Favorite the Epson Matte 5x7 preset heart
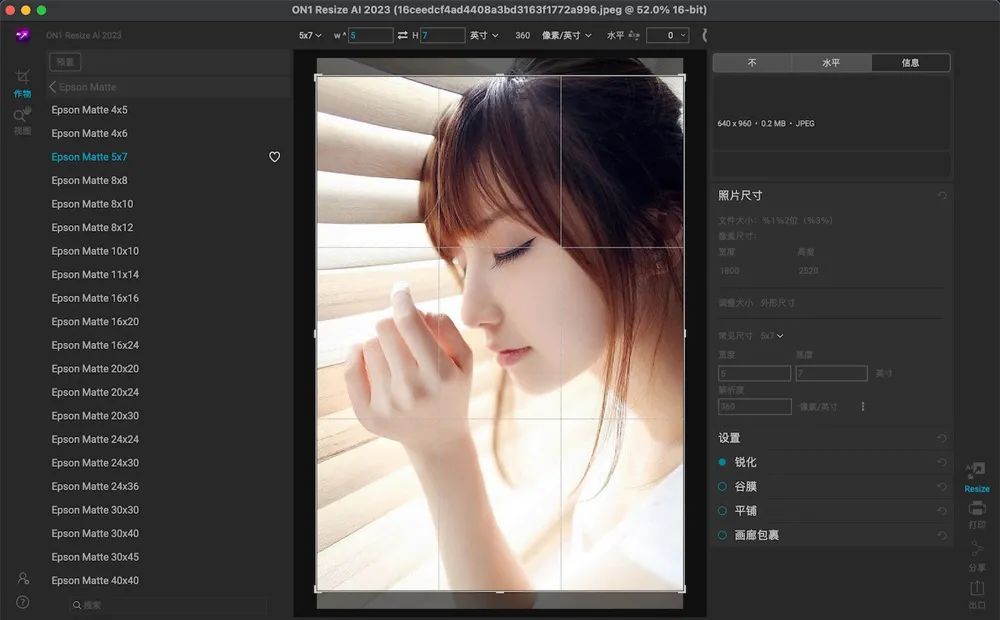1000x620 pixels. pos(275,157)
